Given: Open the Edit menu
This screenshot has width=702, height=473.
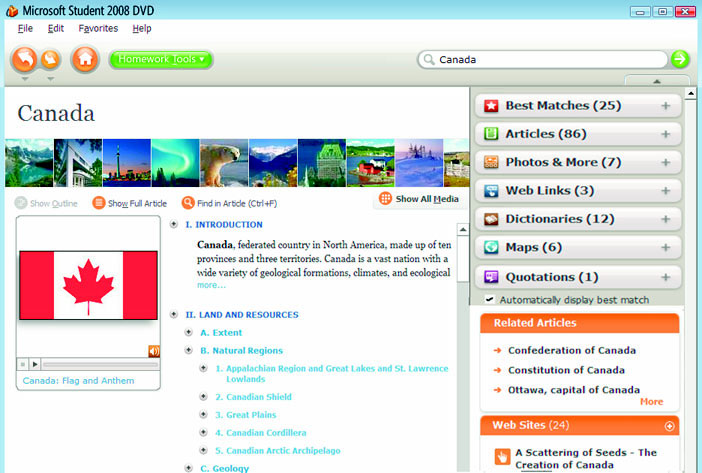Looking at the screenshot, I should click(x=56, y=28).
